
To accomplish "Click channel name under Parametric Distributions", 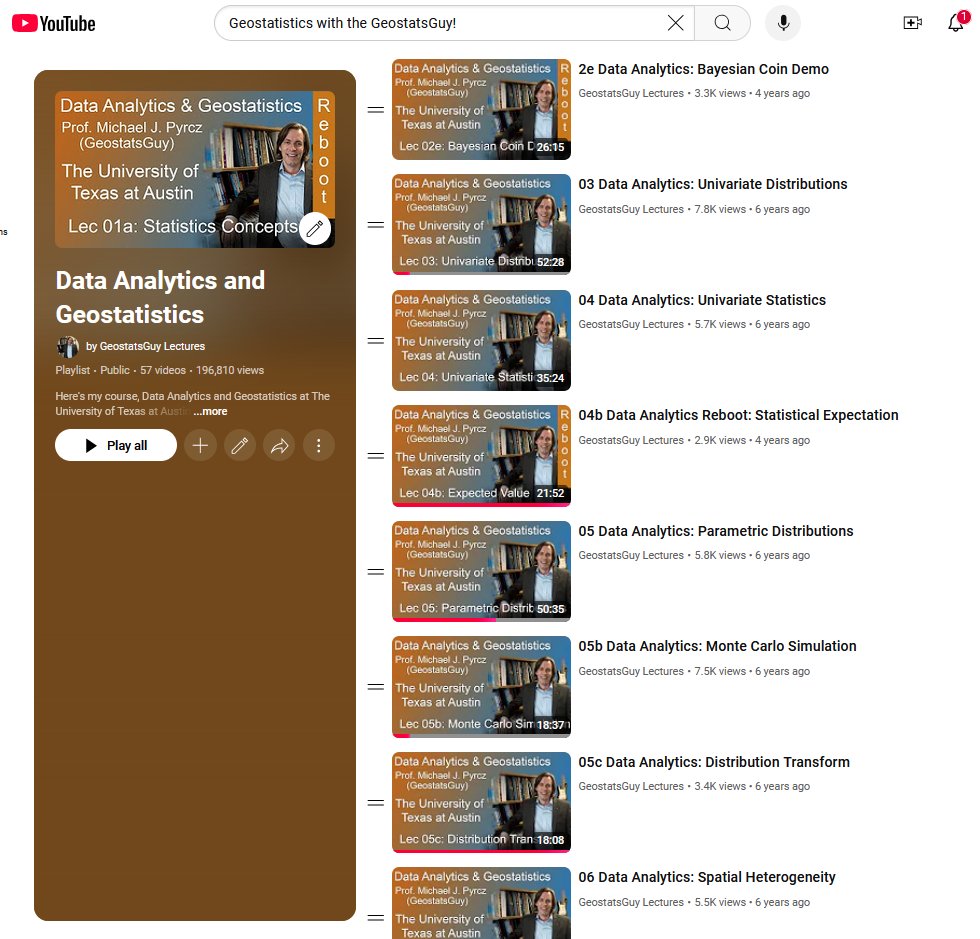I will 631,555.
